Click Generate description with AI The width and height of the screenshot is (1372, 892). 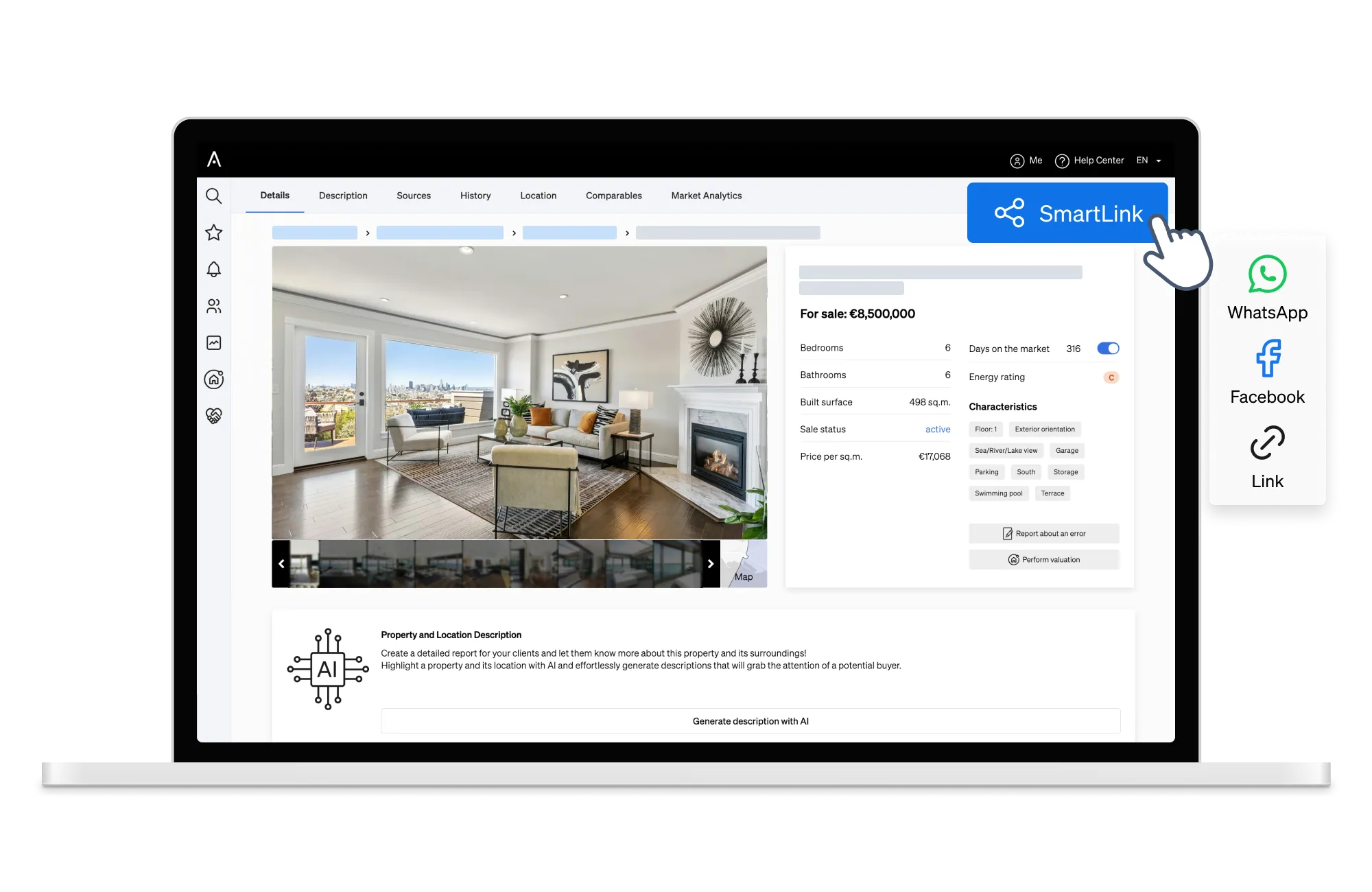(x=750, y=721)
